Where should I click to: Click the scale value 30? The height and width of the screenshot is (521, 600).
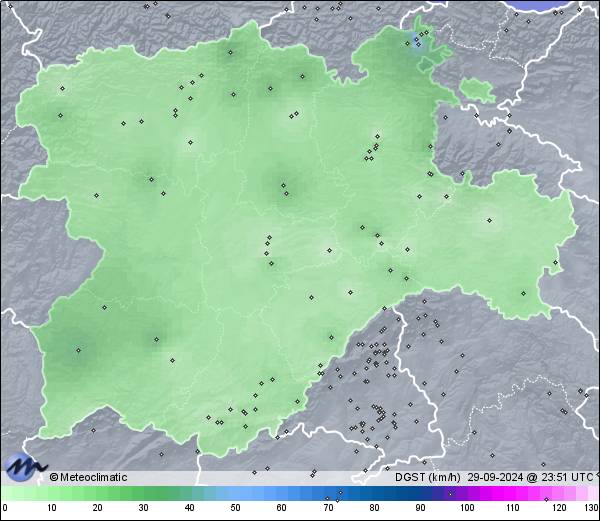click(143, 508)
